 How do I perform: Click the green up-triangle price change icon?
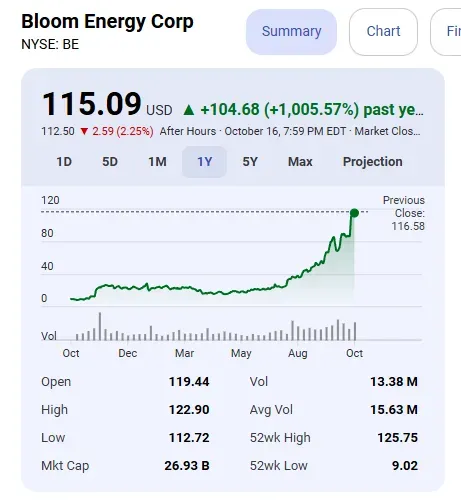click(189, 110)
